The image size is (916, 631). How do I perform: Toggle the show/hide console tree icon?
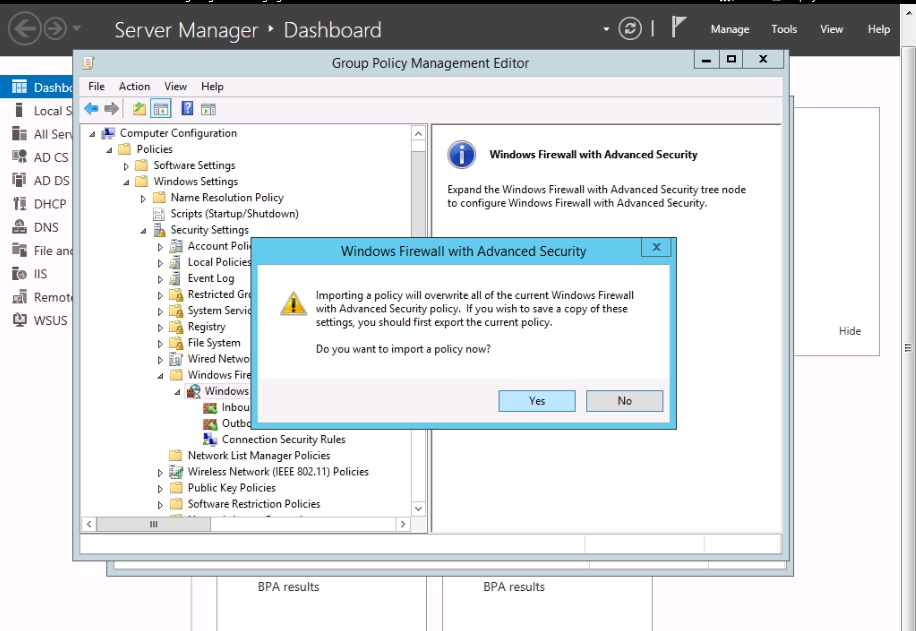tap(161, 109)
